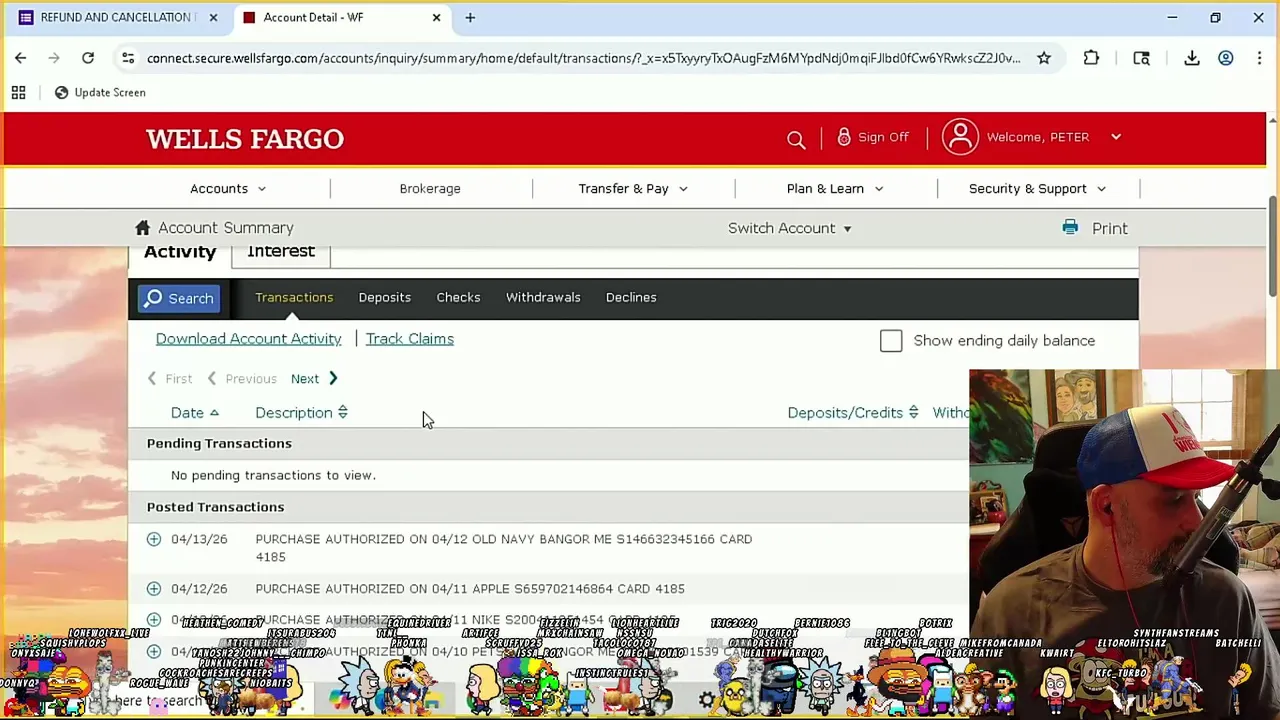Click the 'Pending Transactions' heading
Viewport: 1280px width, 720px height.
click(219, 443)
